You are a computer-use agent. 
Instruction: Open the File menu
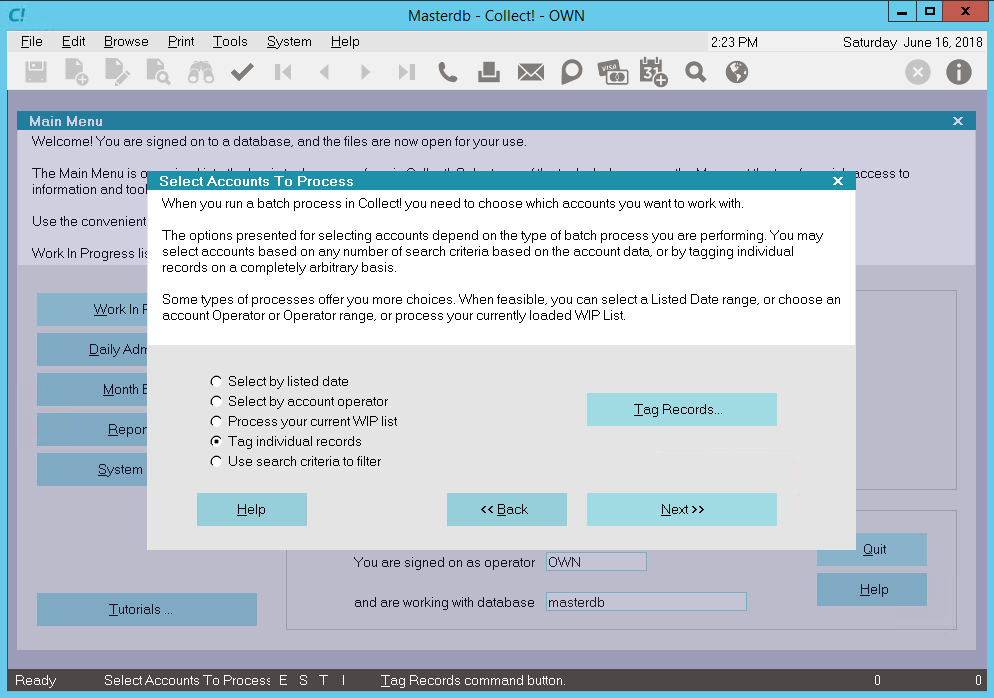point(32,41)
